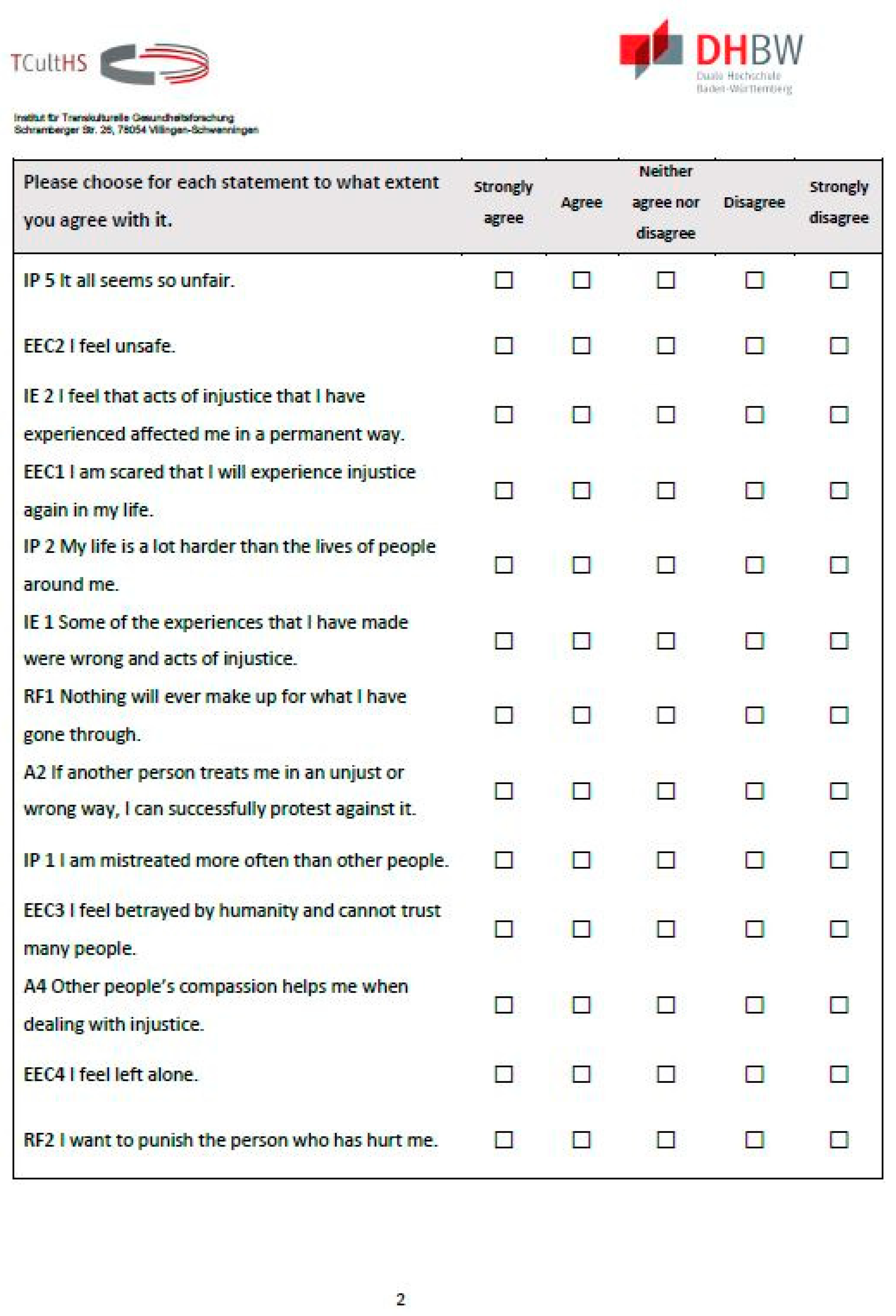Select Disagree for A4 compassion statement
This screenshot has height=1316, width=896.
point(754,1005)
